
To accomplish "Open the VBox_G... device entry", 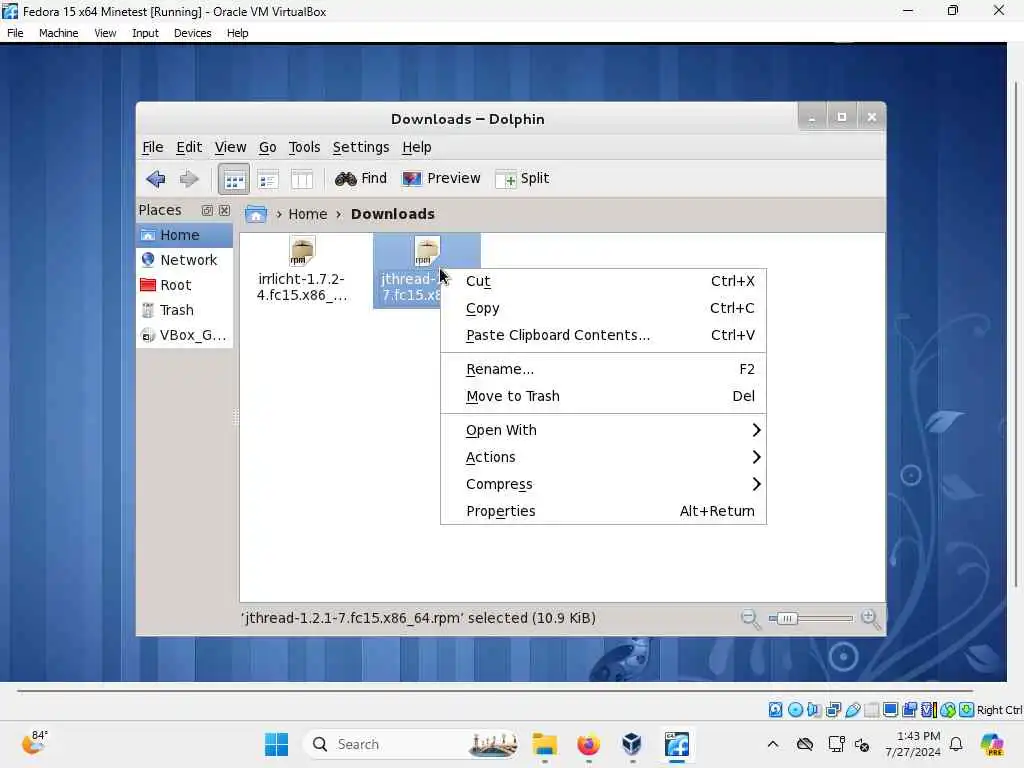I will point(185,335).
